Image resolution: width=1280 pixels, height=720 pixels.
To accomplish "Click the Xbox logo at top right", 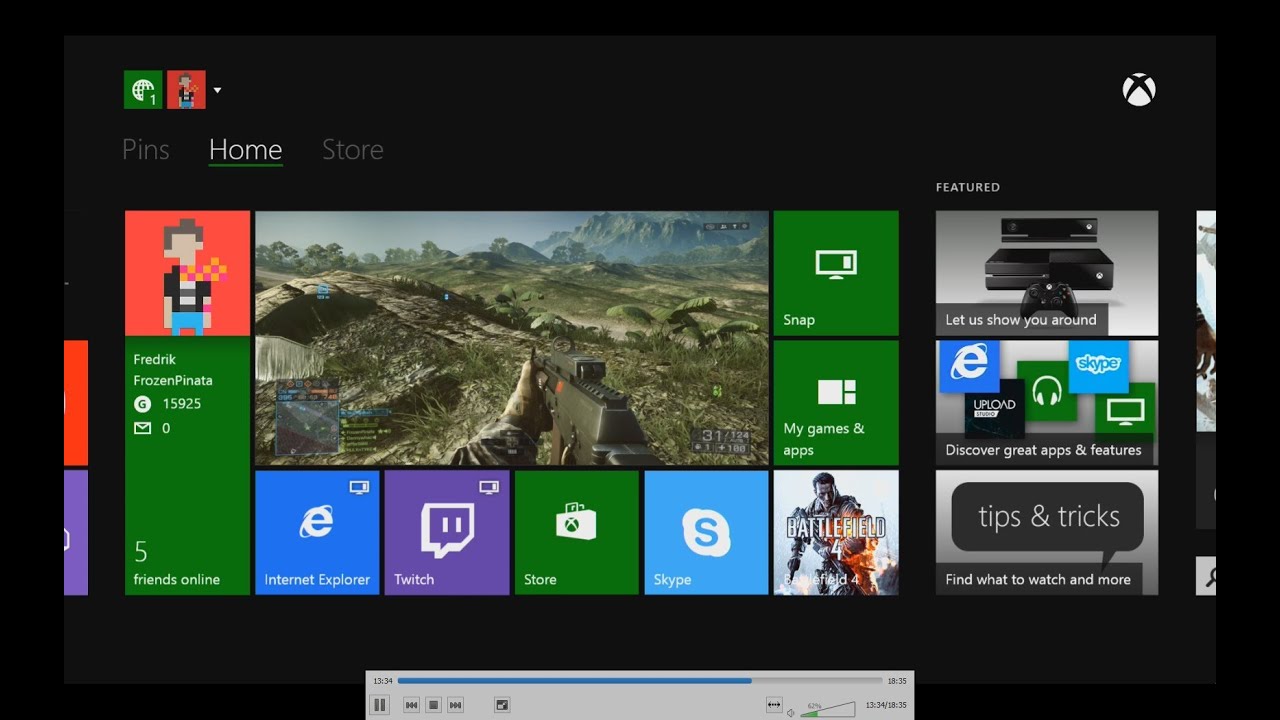I will click(1139, 90).
